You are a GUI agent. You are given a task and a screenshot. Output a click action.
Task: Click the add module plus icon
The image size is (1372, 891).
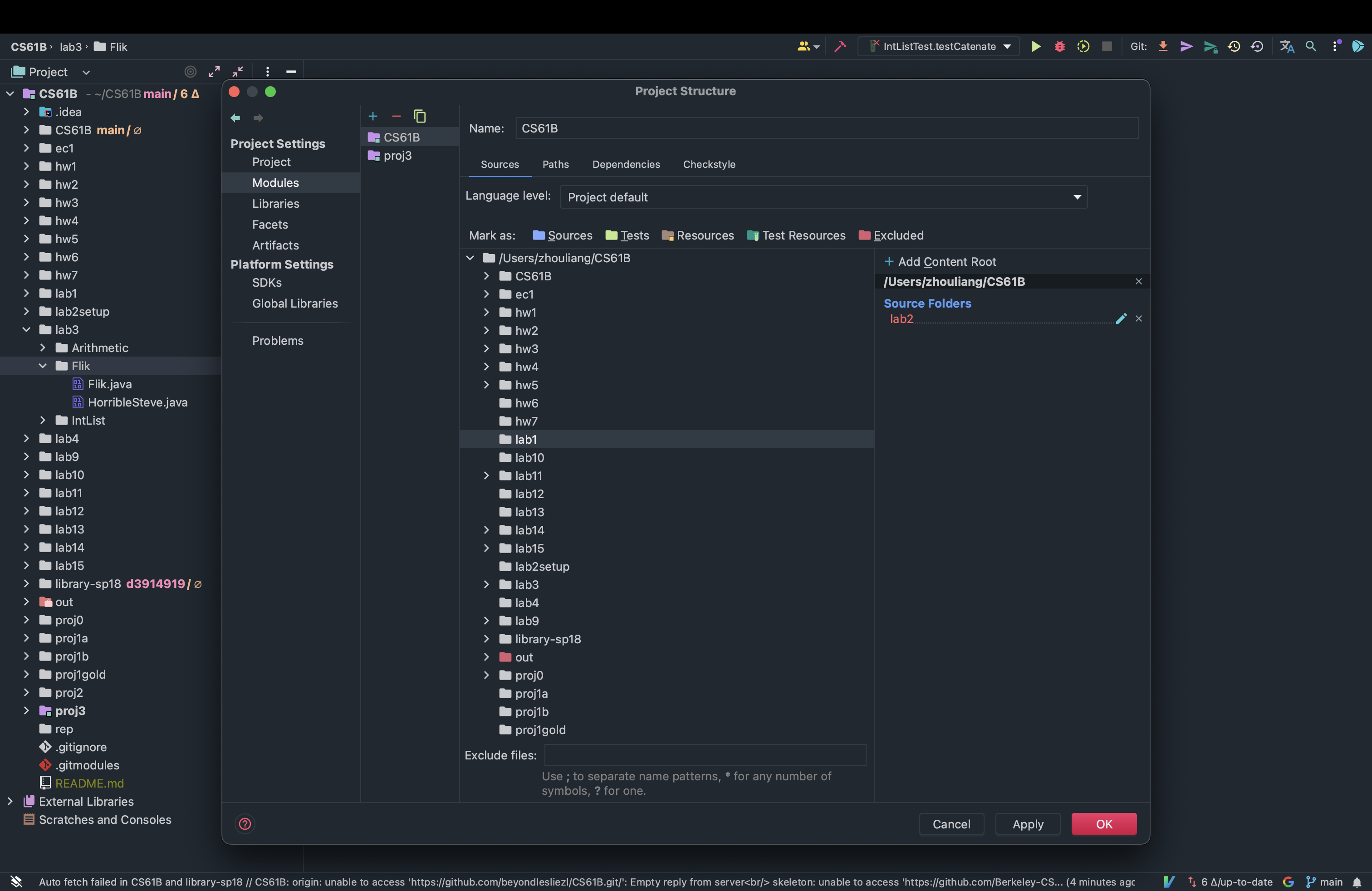tap(373, 117)
